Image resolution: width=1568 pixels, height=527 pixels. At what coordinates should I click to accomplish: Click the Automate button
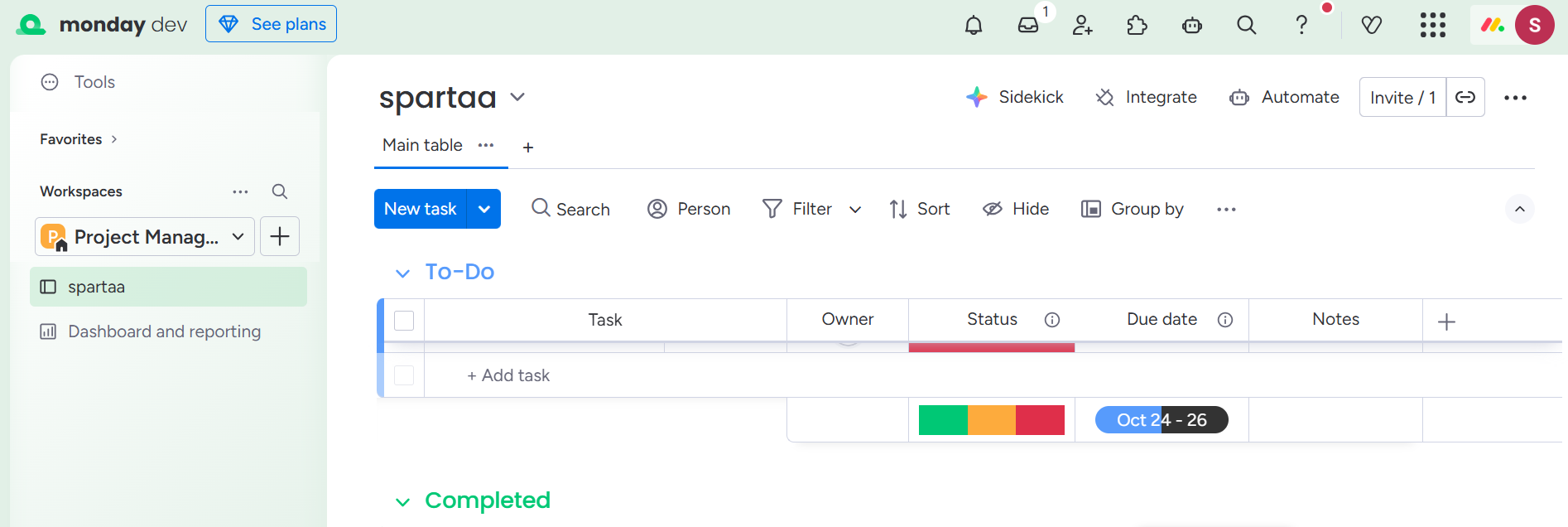1284,97
